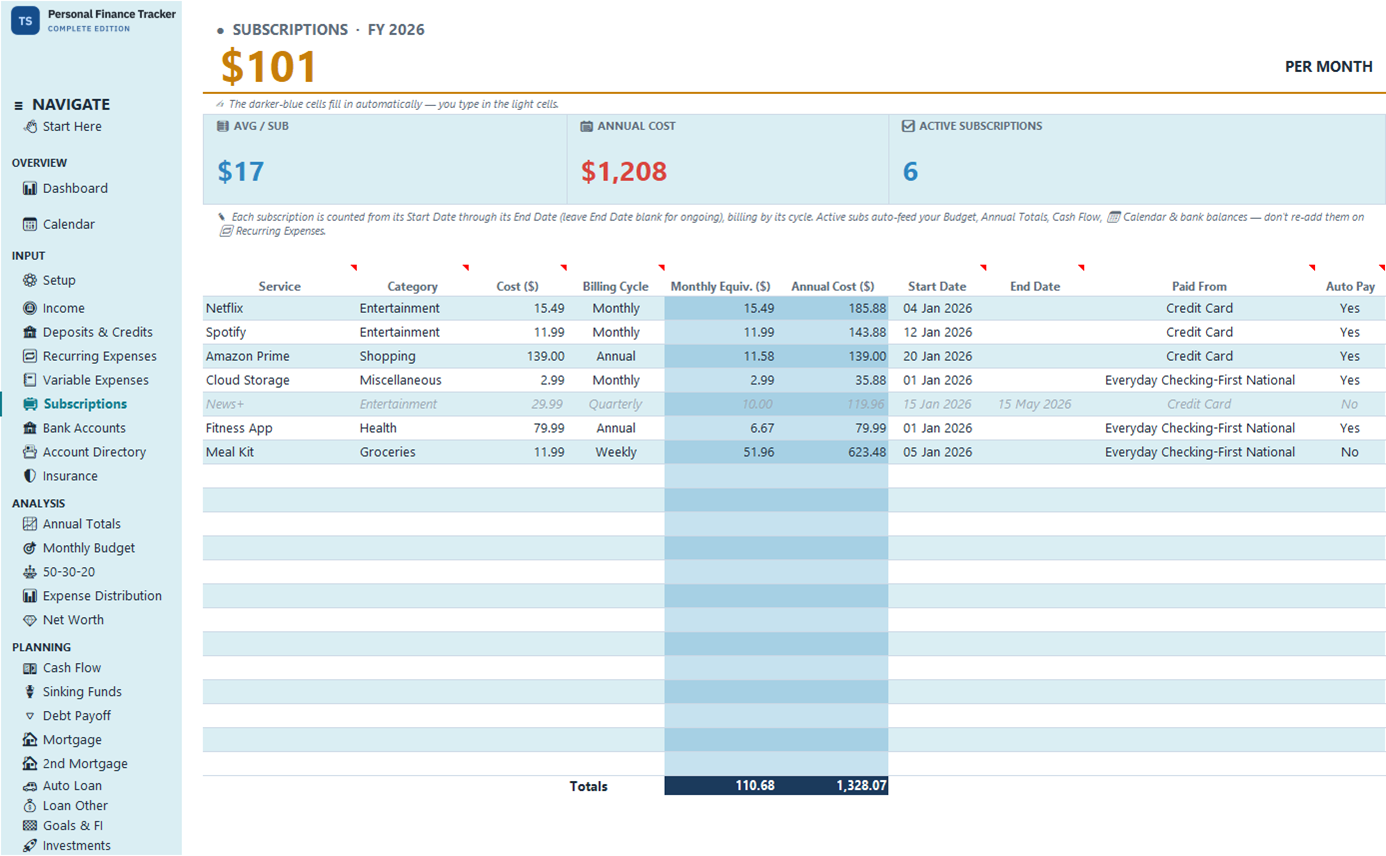Click the AVG / SUB card icon
Viewport: 1386px width, 856px height.
[222, 127]
